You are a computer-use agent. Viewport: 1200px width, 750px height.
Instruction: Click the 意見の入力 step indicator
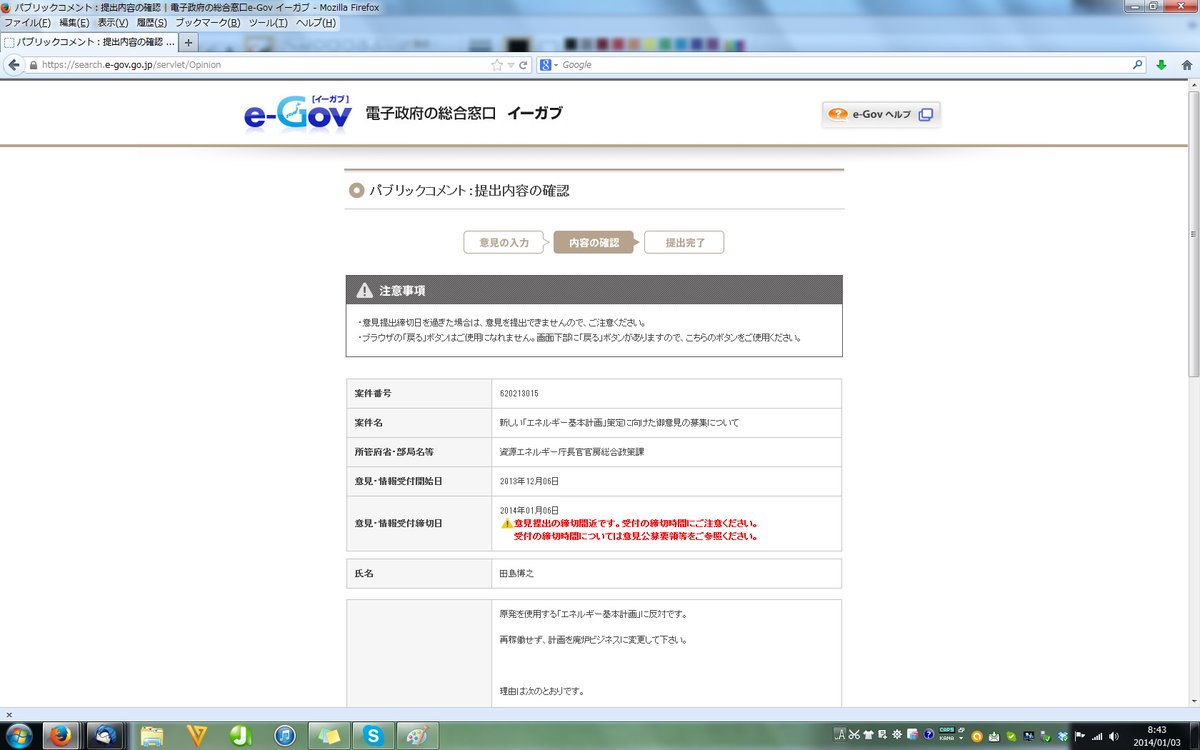[x=503, y=242]
